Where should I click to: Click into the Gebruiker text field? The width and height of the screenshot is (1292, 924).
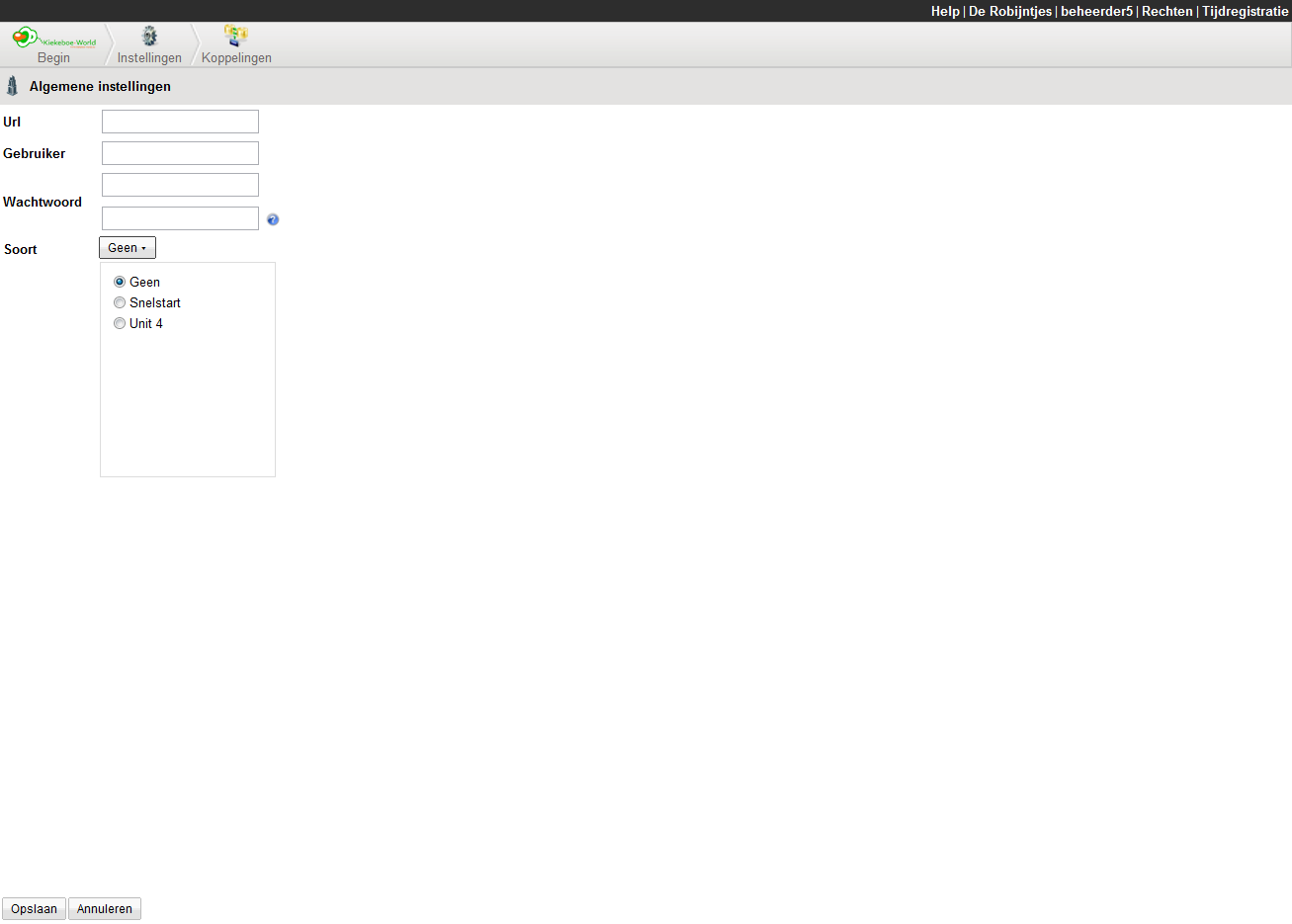pos(180,153)
